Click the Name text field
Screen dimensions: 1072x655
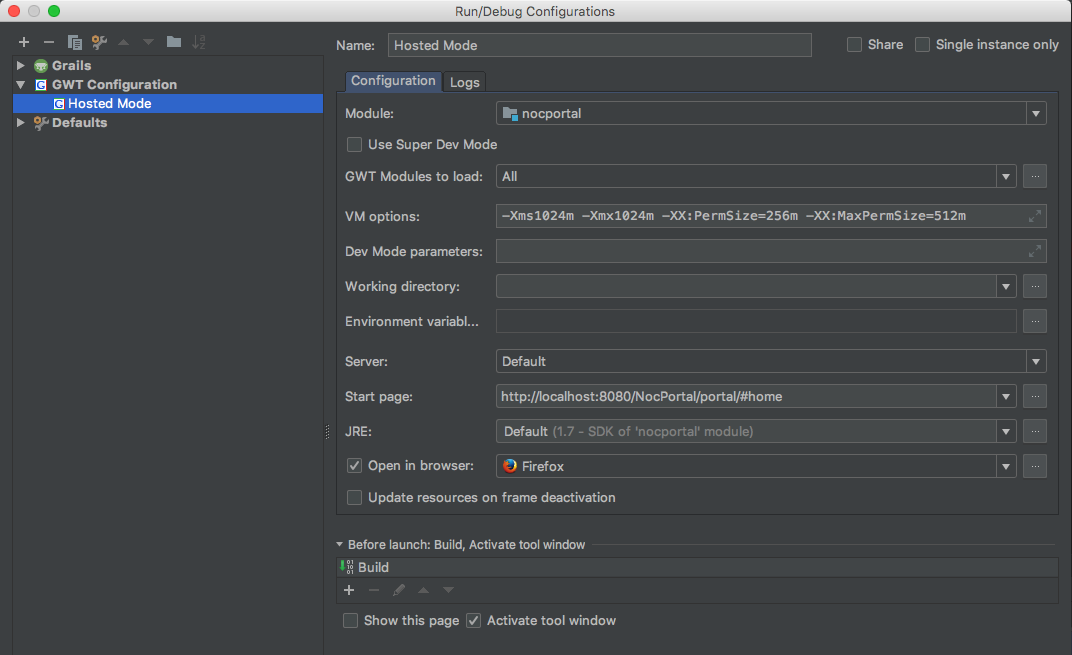tap(599, 45)
